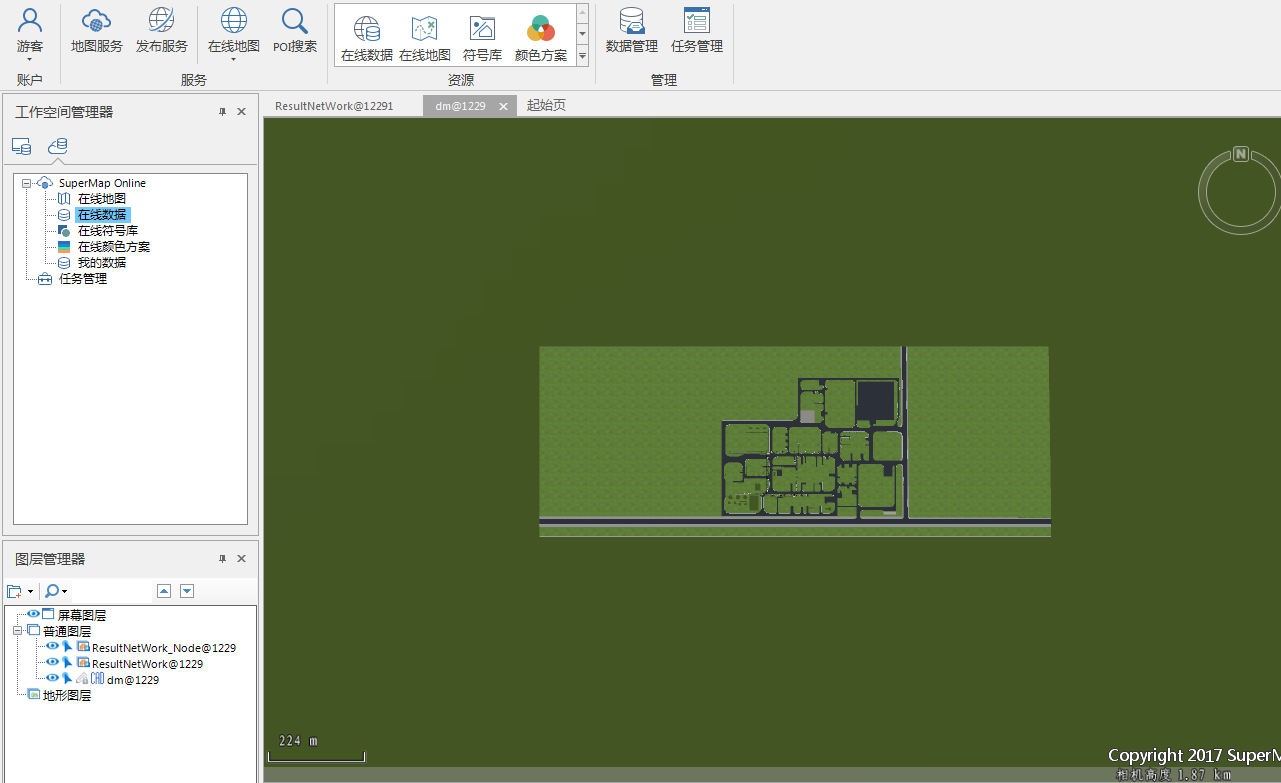Select layer name ResultNetWork@1229 in layer manager
The height and width of the screenshot is (783, 1281).
[x=148, y=664]
